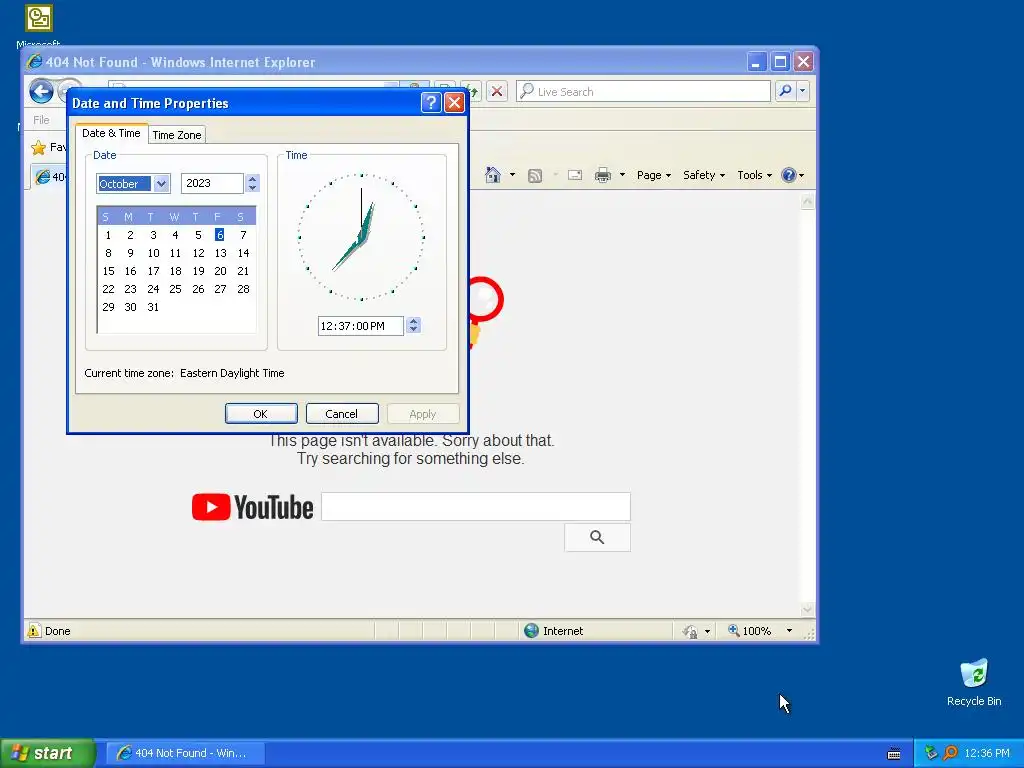Click the taskbar clock showing 12:36 PM
Viewport: 1024px width, 768px height.
pyautogui.click(x=987, y=754)
